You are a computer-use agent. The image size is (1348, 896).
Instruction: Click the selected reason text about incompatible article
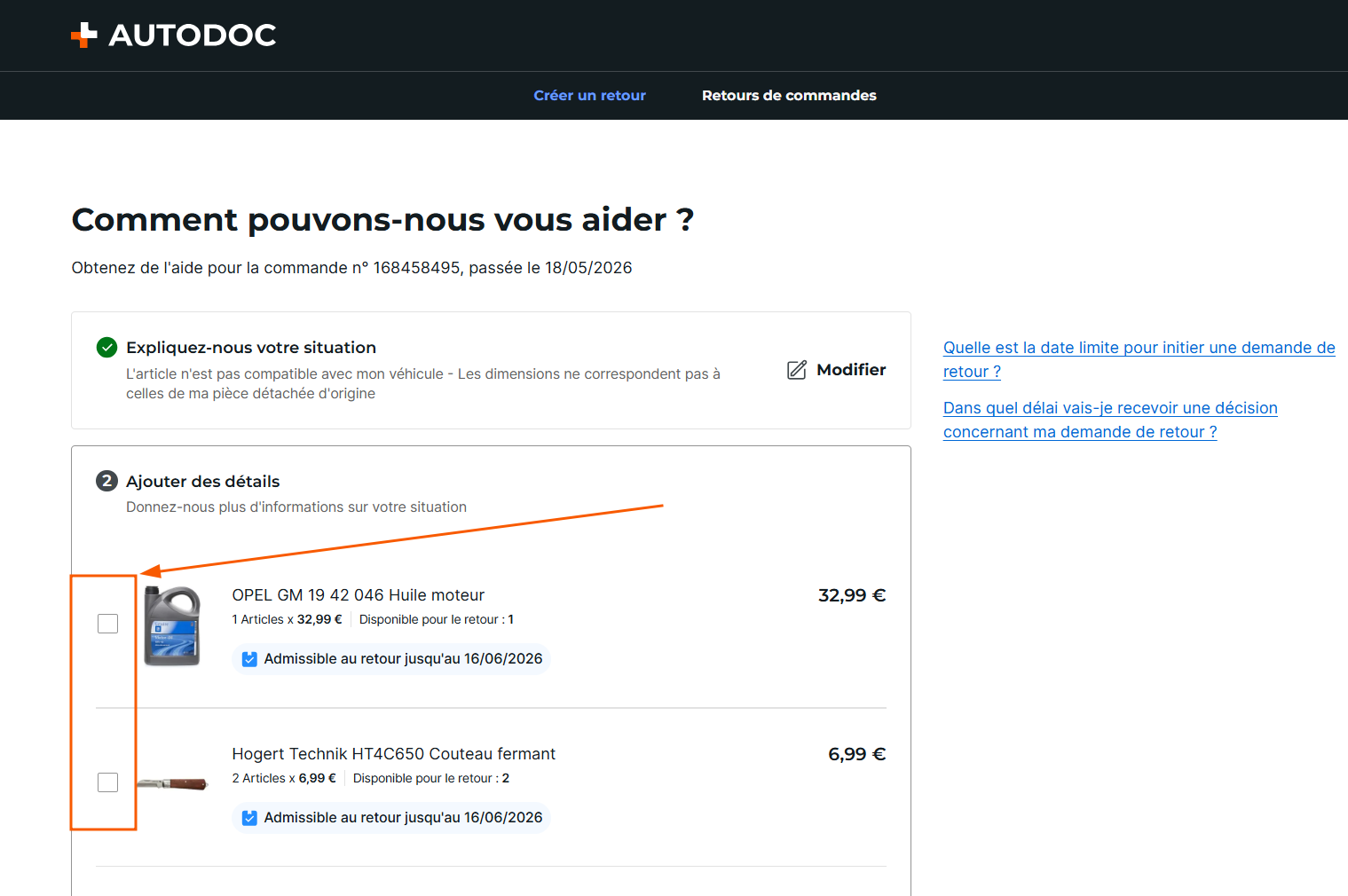[x=423, y=384]
